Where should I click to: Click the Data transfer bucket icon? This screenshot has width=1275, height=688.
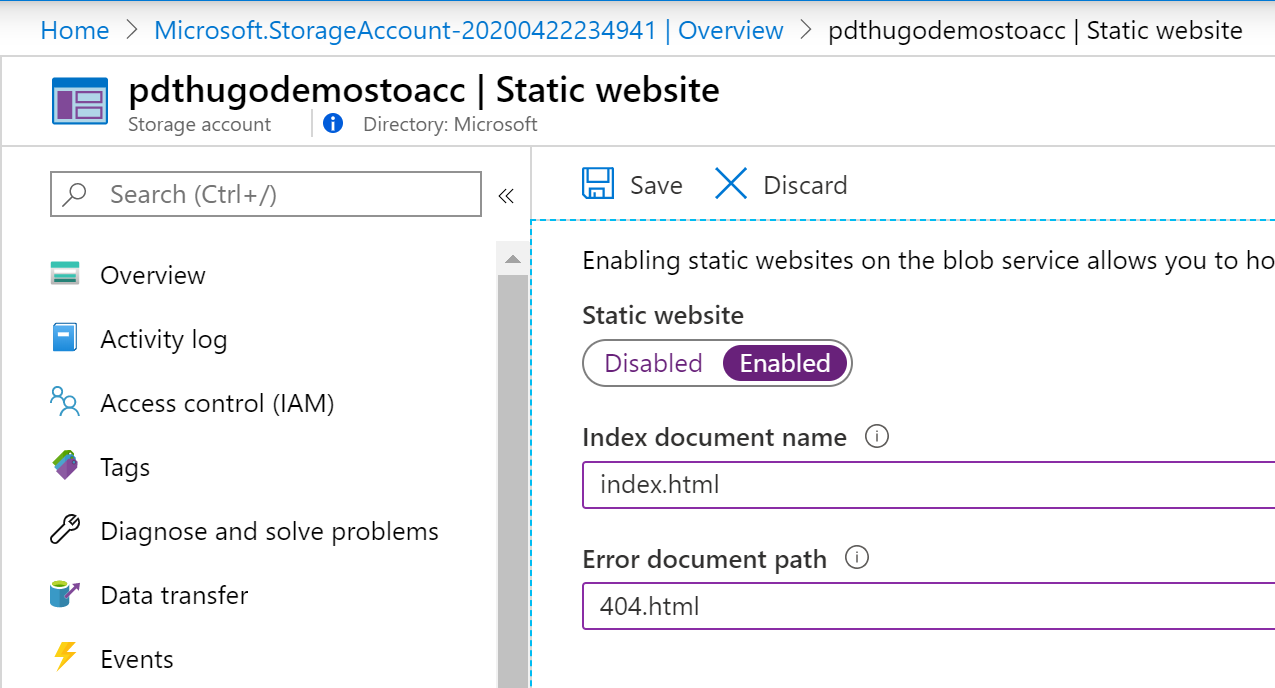65,594
